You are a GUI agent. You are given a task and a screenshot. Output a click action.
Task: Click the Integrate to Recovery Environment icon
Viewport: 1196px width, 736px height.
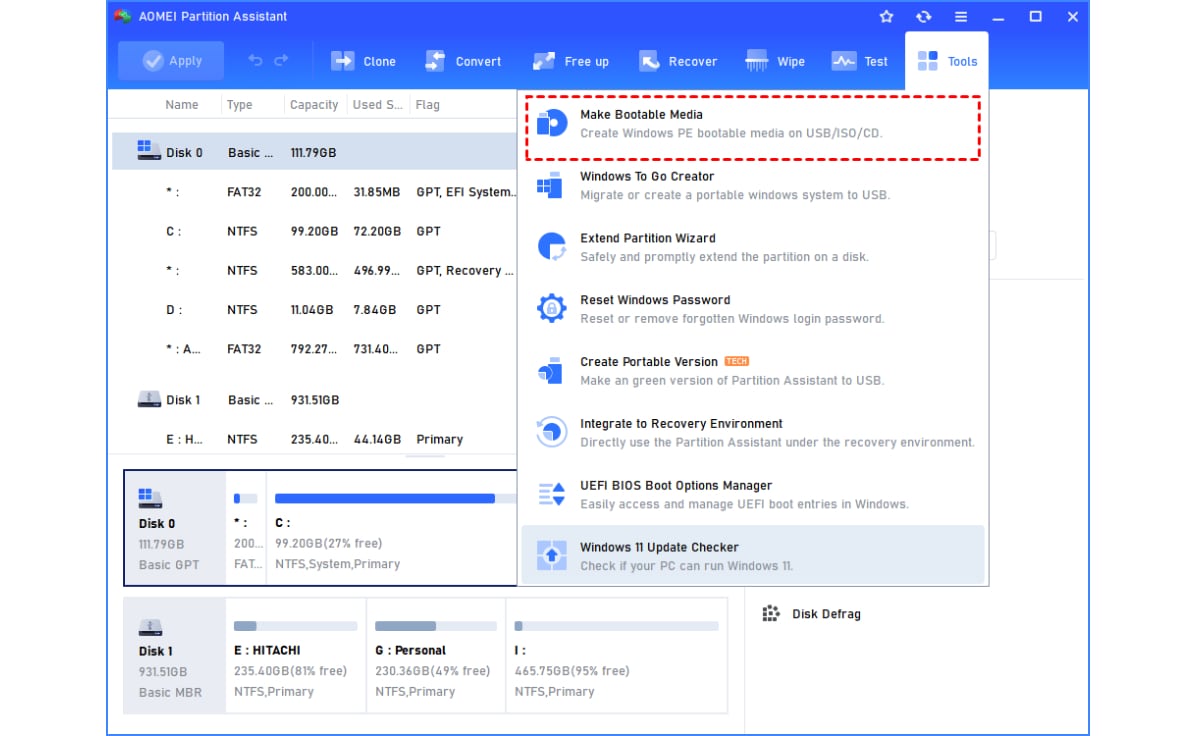(551, 432)
